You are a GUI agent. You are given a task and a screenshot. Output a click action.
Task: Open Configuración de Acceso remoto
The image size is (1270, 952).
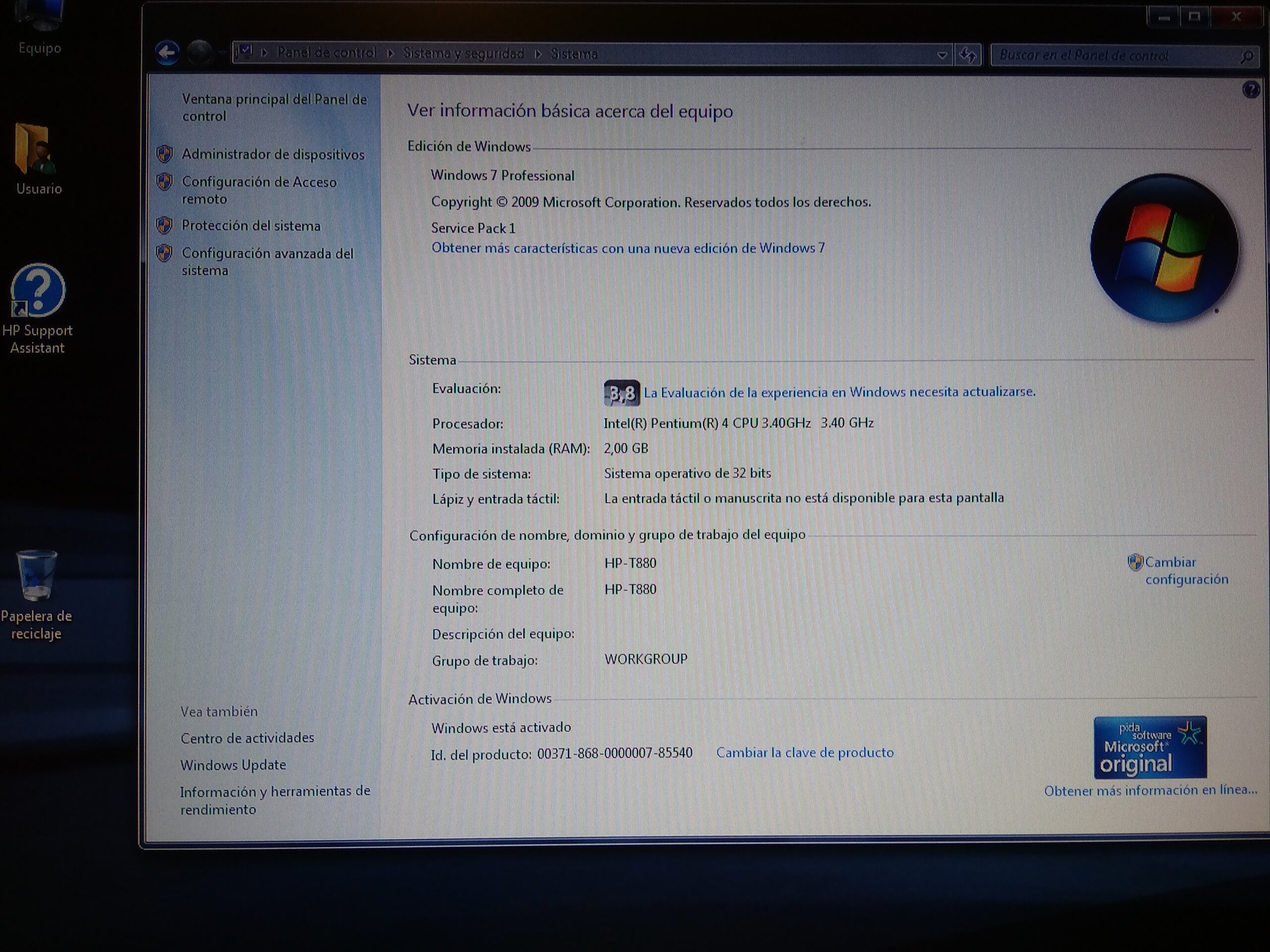point(259,190)
